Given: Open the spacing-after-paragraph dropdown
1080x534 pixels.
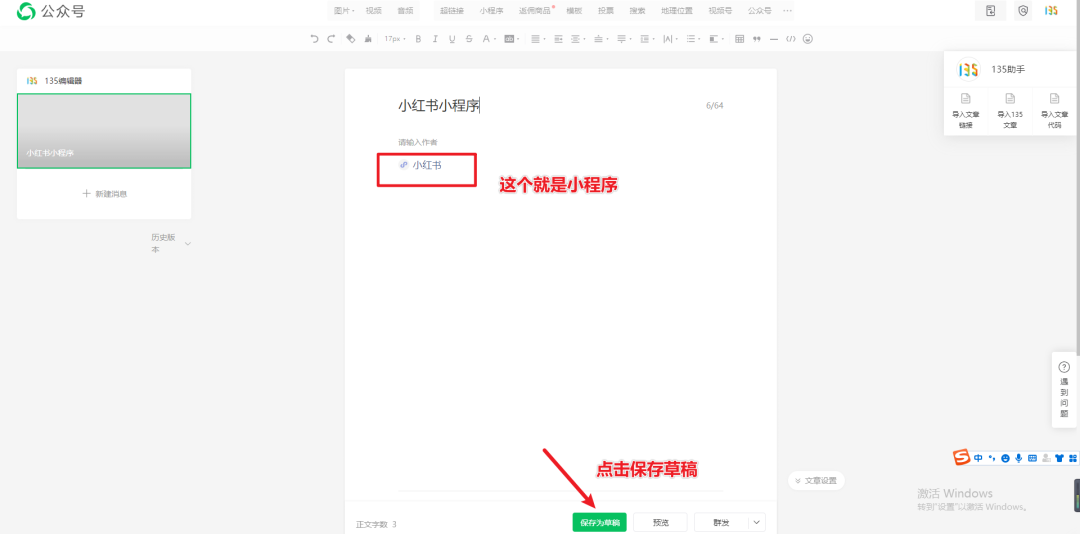Looking at the screenshot, I should pos(624,39).
